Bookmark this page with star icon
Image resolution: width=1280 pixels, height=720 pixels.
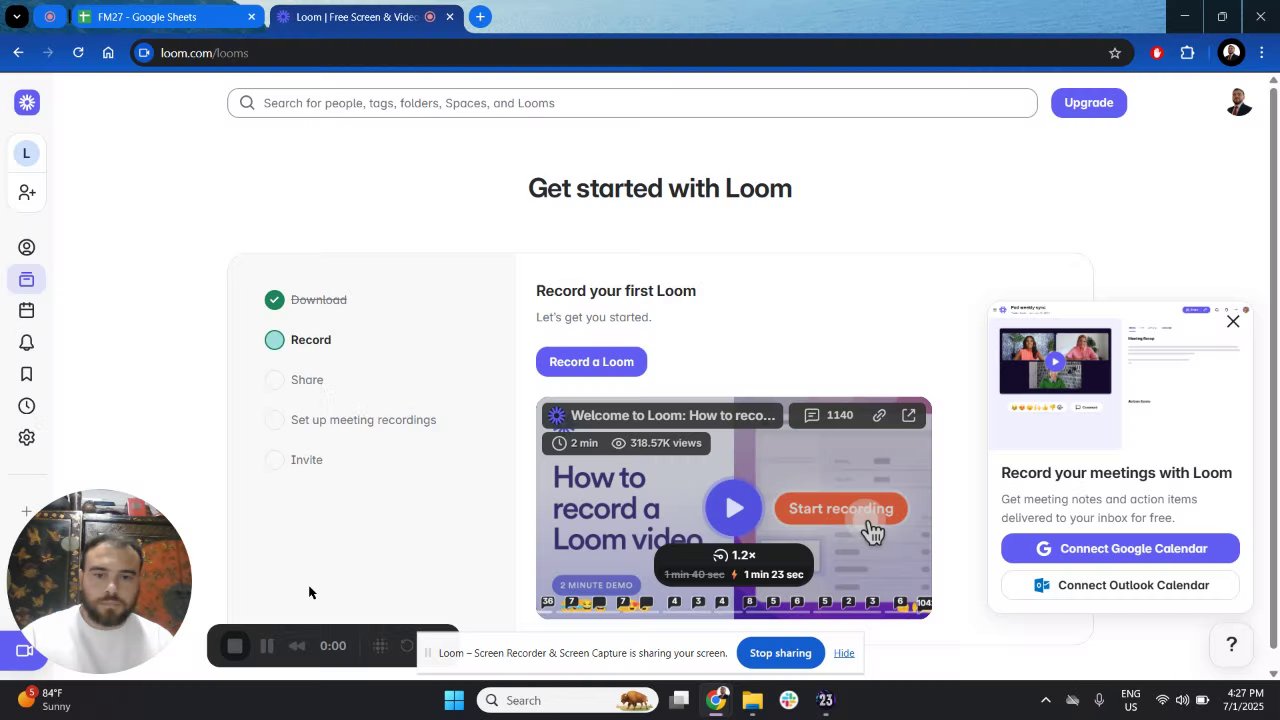(x=1115, y=53)
